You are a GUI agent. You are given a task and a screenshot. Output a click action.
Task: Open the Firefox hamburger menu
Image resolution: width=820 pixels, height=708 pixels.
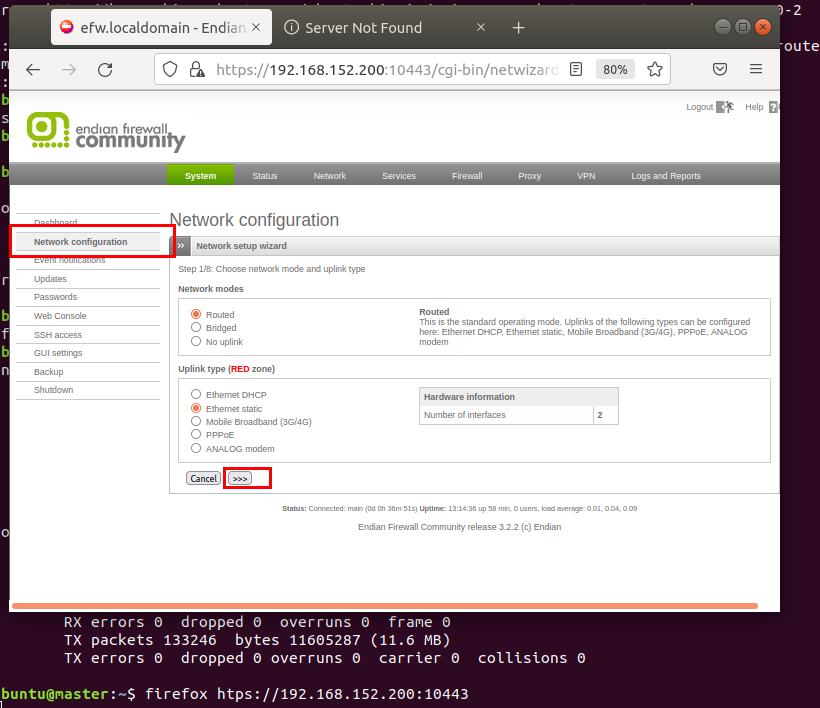point(756,69)
